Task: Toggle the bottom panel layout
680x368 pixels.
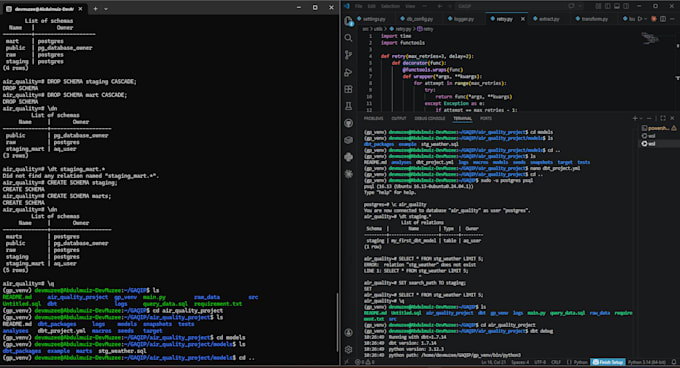Action: [x=617, y=6]
